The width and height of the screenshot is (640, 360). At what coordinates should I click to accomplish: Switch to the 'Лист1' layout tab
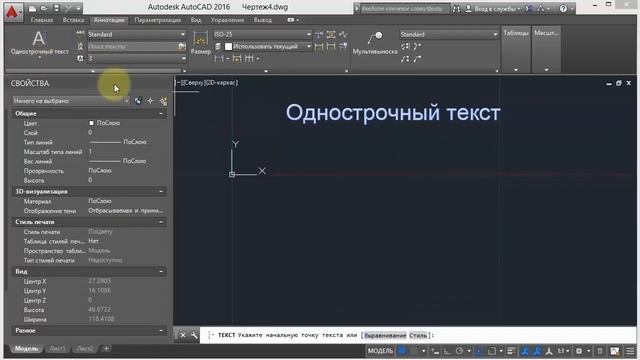coord(57,349)
